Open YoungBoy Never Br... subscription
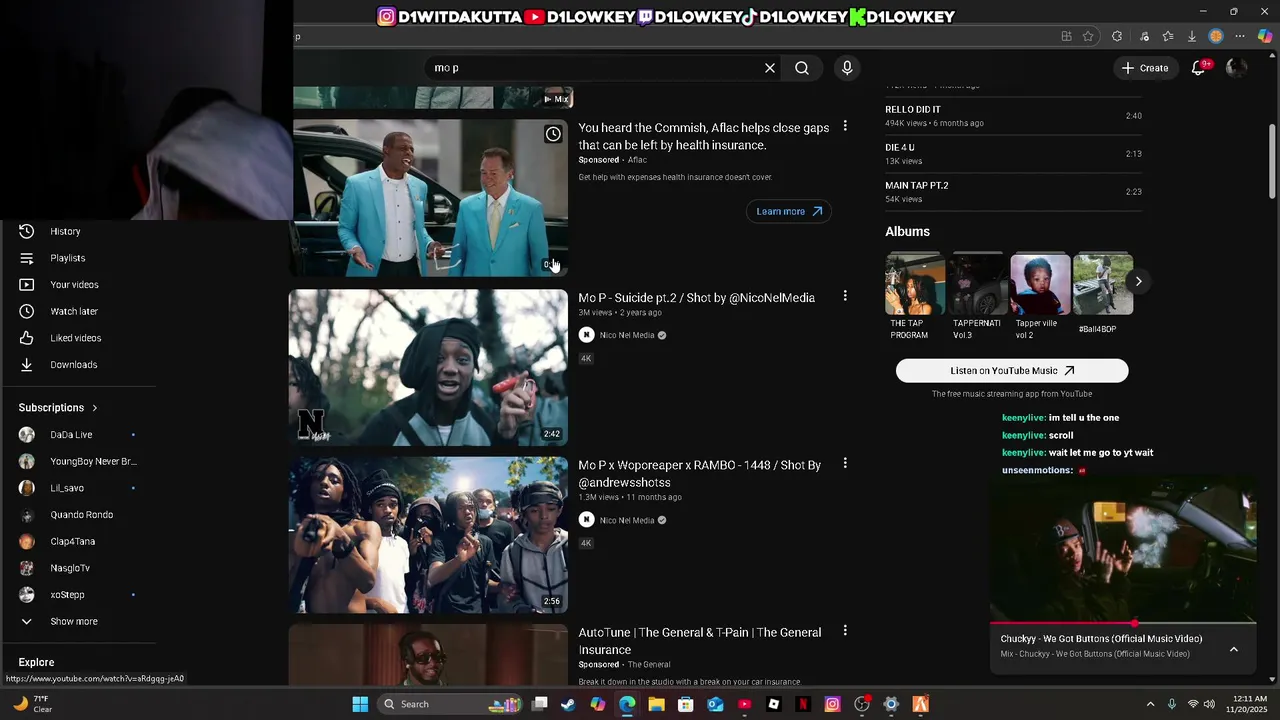 pyautogui.click(x=93, y=461)
